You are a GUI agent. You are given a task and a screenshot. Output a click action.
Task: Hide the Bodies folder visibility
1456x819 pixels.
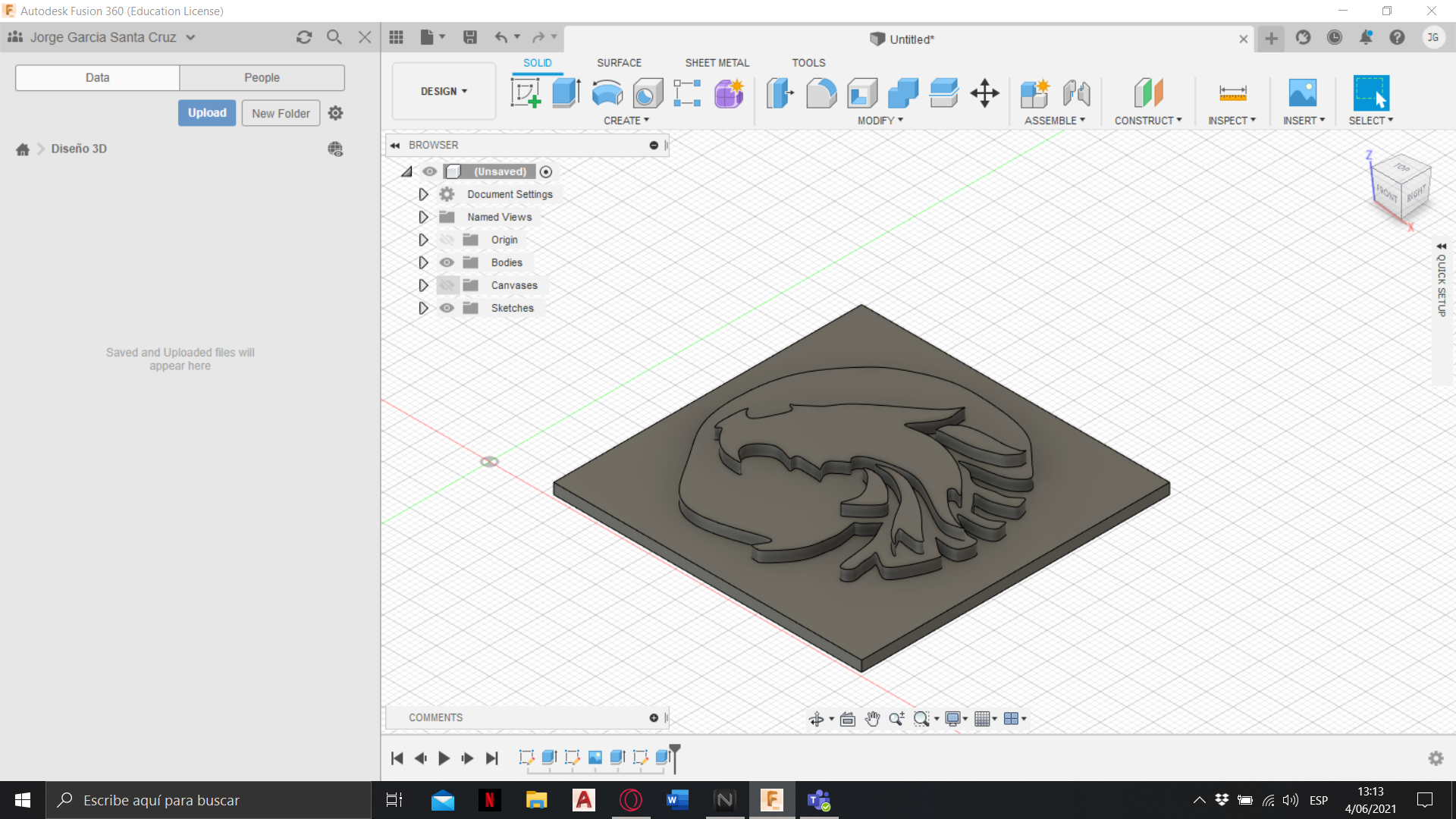pyautogui.click(x=447, y=262)
